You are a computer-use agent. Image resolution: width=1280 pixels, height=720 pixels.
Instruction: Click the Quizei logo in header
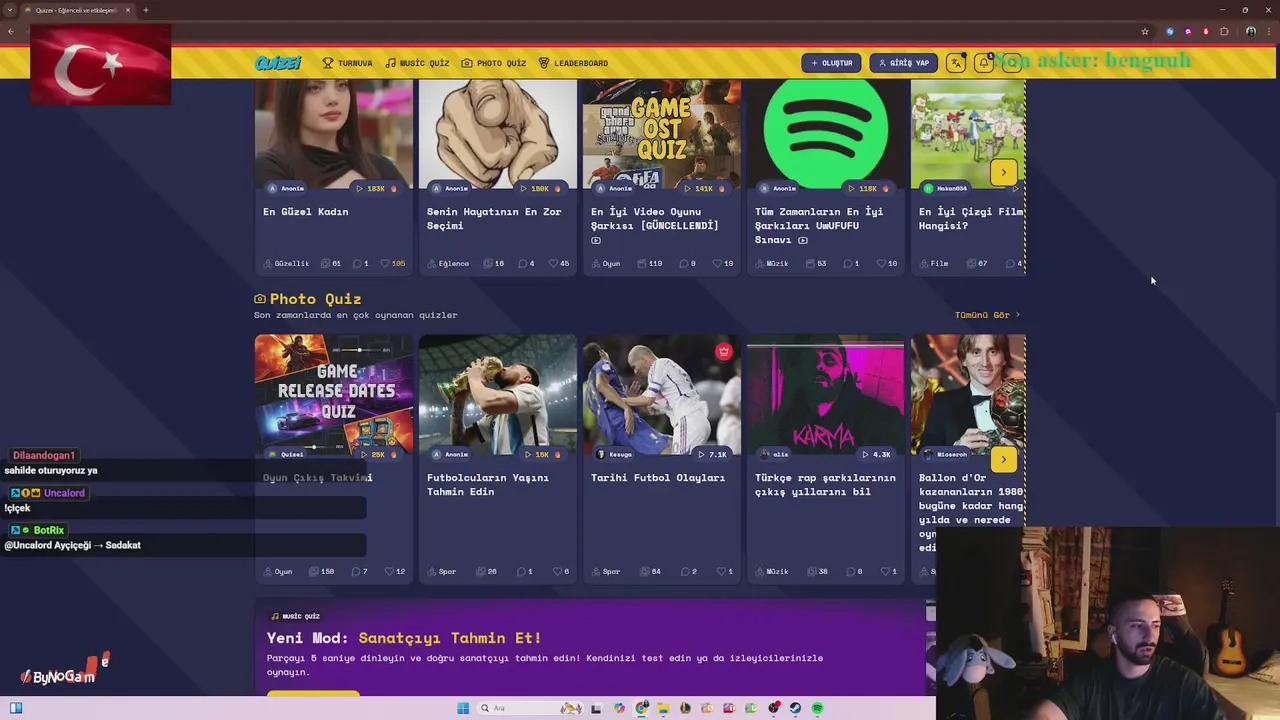tap(278, 63)
